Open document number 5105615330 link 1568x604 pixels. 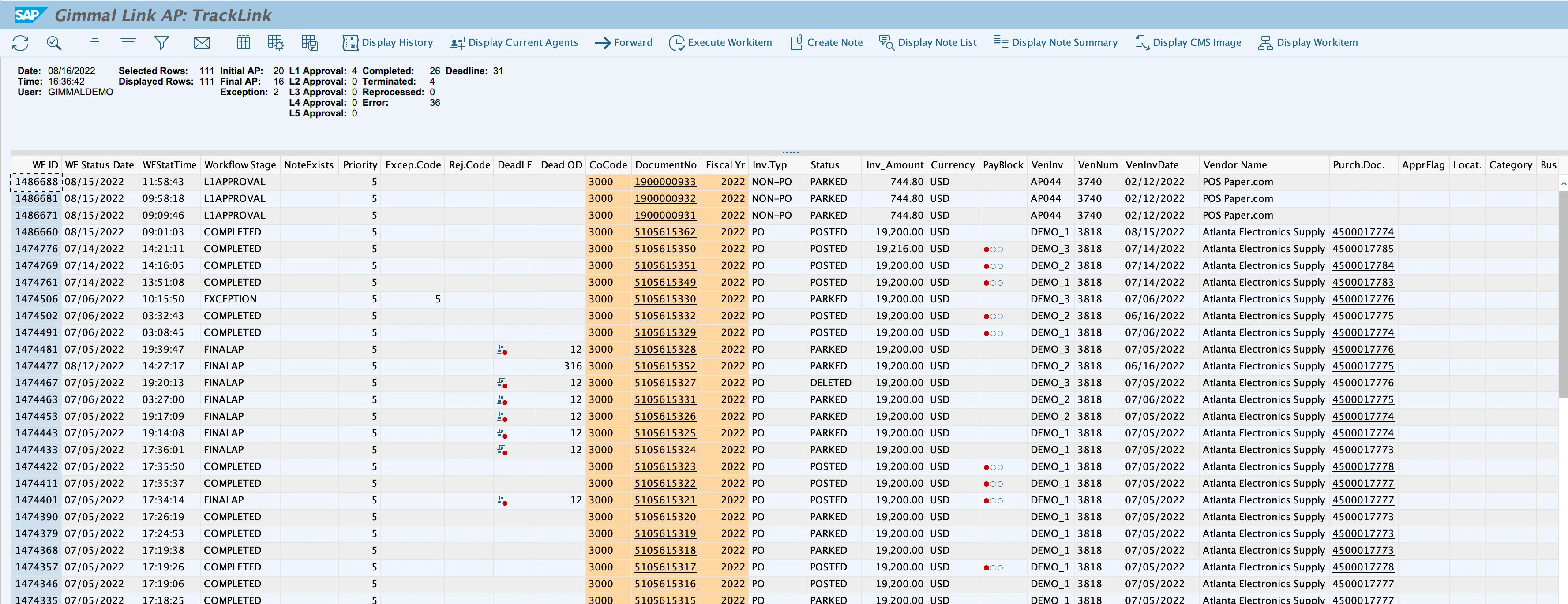click(x=665, y=299)
